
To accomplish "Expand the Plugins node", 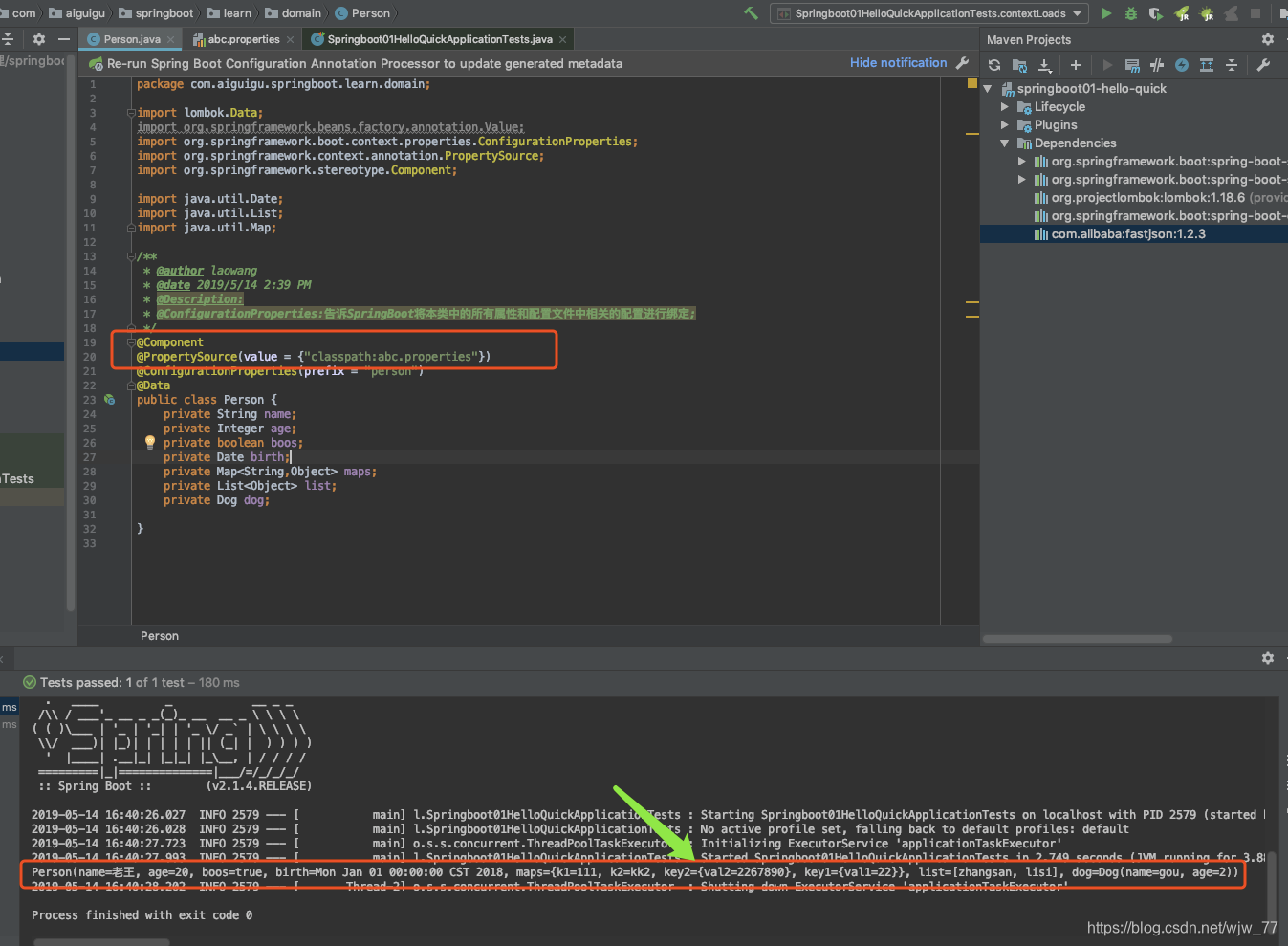I will point(1005,125).
